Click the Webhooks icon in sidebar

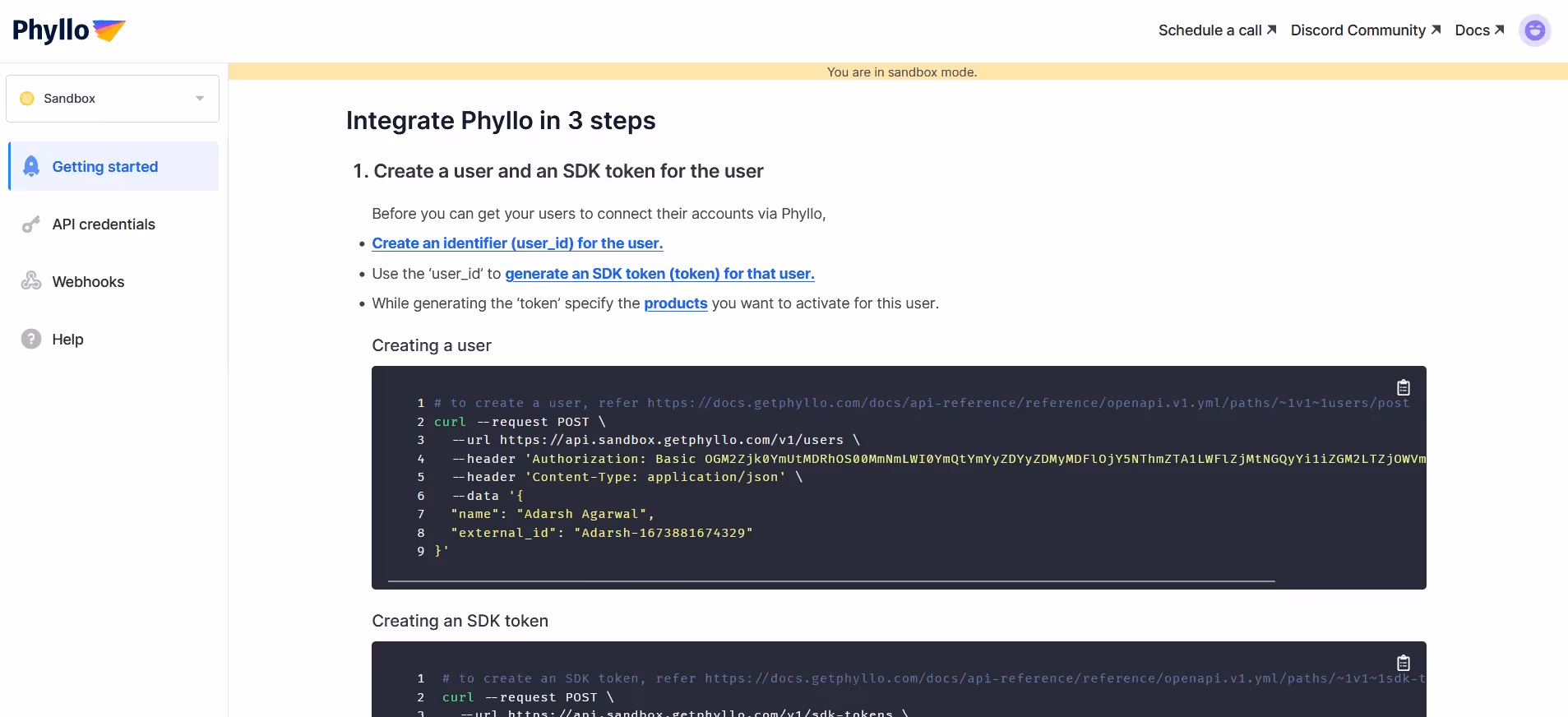[31, 281]
